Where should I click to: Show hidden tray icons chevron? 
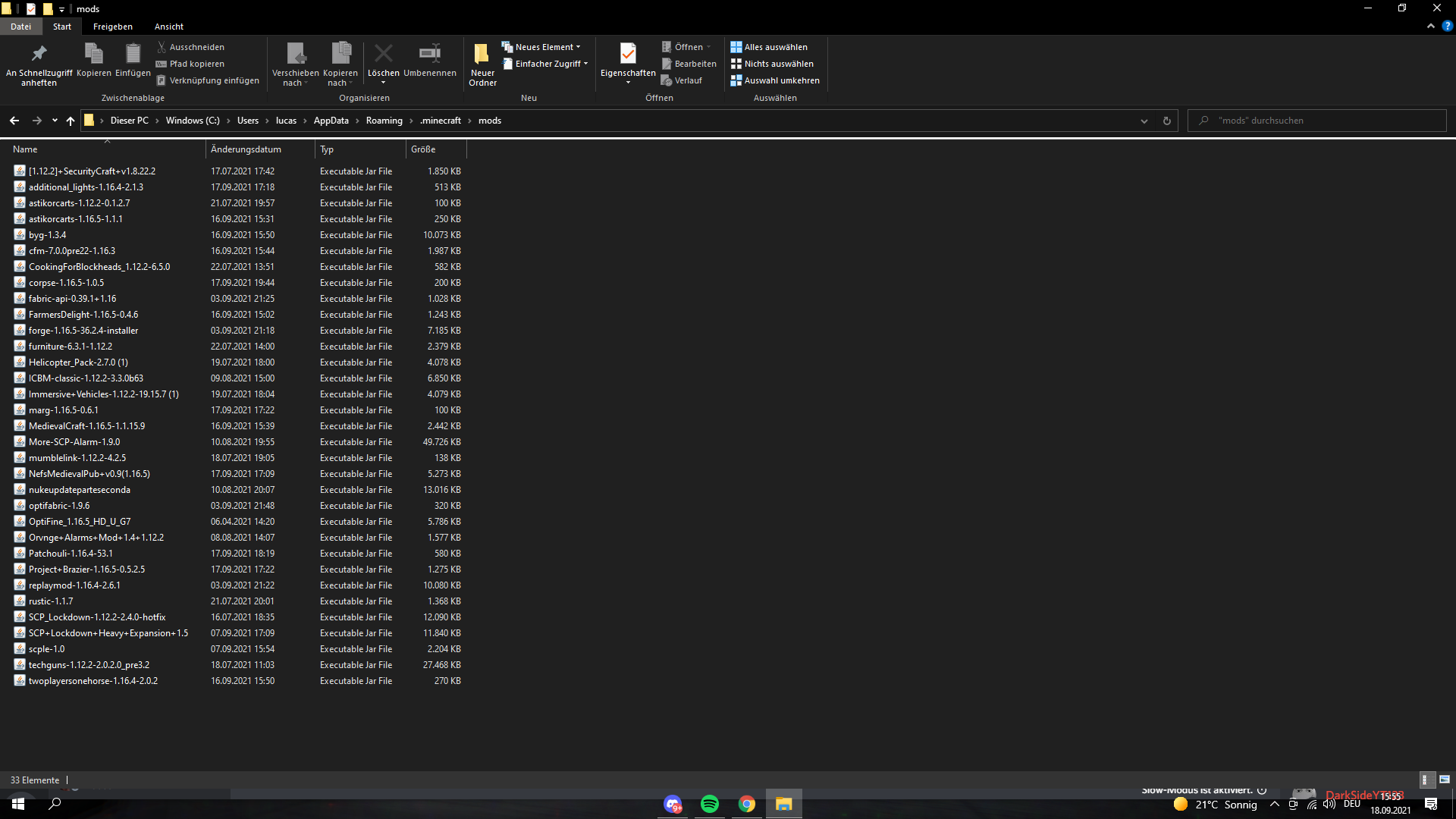pyautogui.click(x=1275, y=805)
